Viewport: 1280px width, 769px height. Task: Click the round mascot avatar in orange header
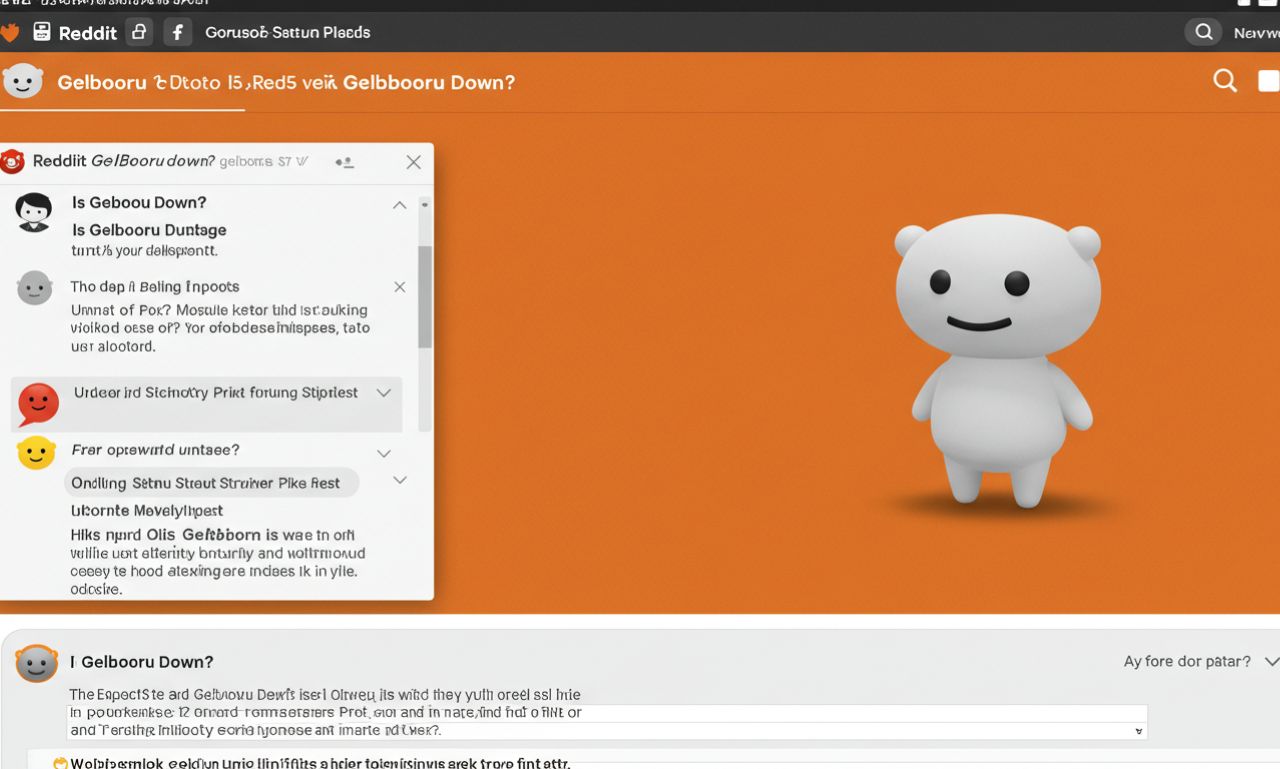[23, 81]
